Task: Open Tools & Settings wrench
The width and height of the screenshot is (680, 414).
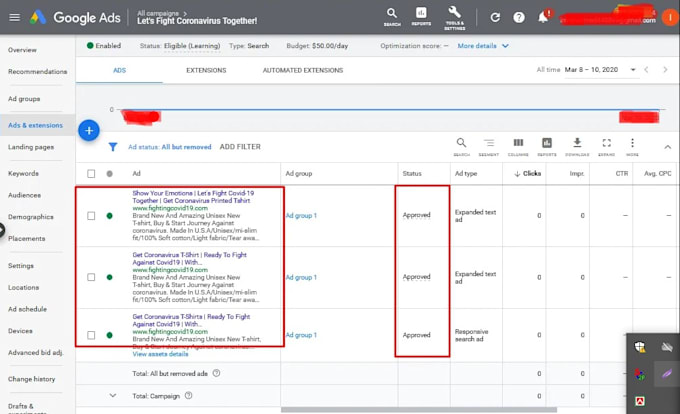Action: [x=454, y=18]
